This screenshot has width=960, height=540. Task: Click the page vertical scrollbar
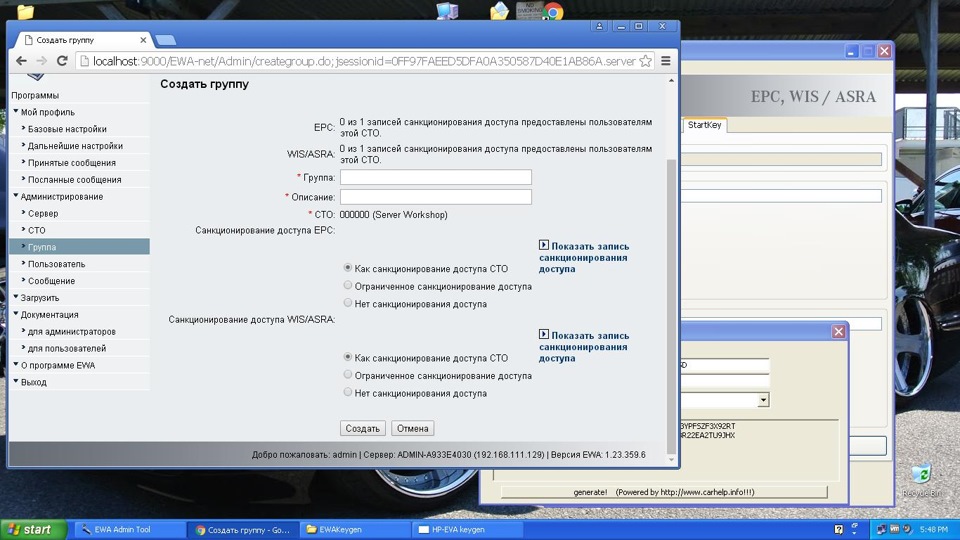[x=671, y=306]
